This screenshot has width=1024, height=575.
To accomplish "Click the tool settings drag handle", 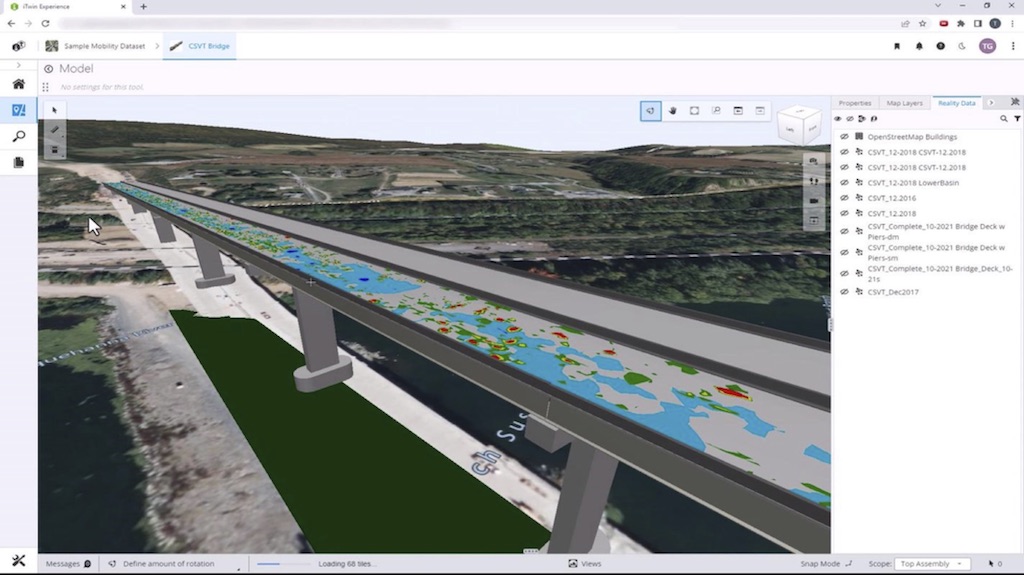I will pyautogui.click(x=46, y=87).
